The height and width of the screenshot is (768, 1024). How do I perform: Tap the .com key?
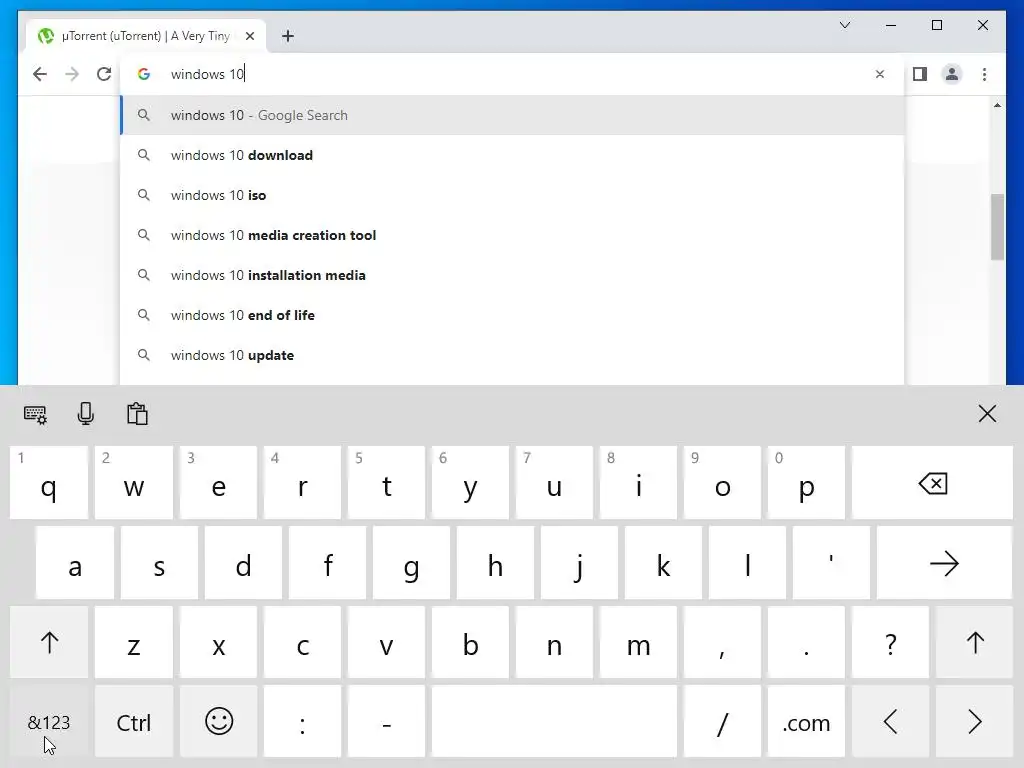(x=807, y=722)
